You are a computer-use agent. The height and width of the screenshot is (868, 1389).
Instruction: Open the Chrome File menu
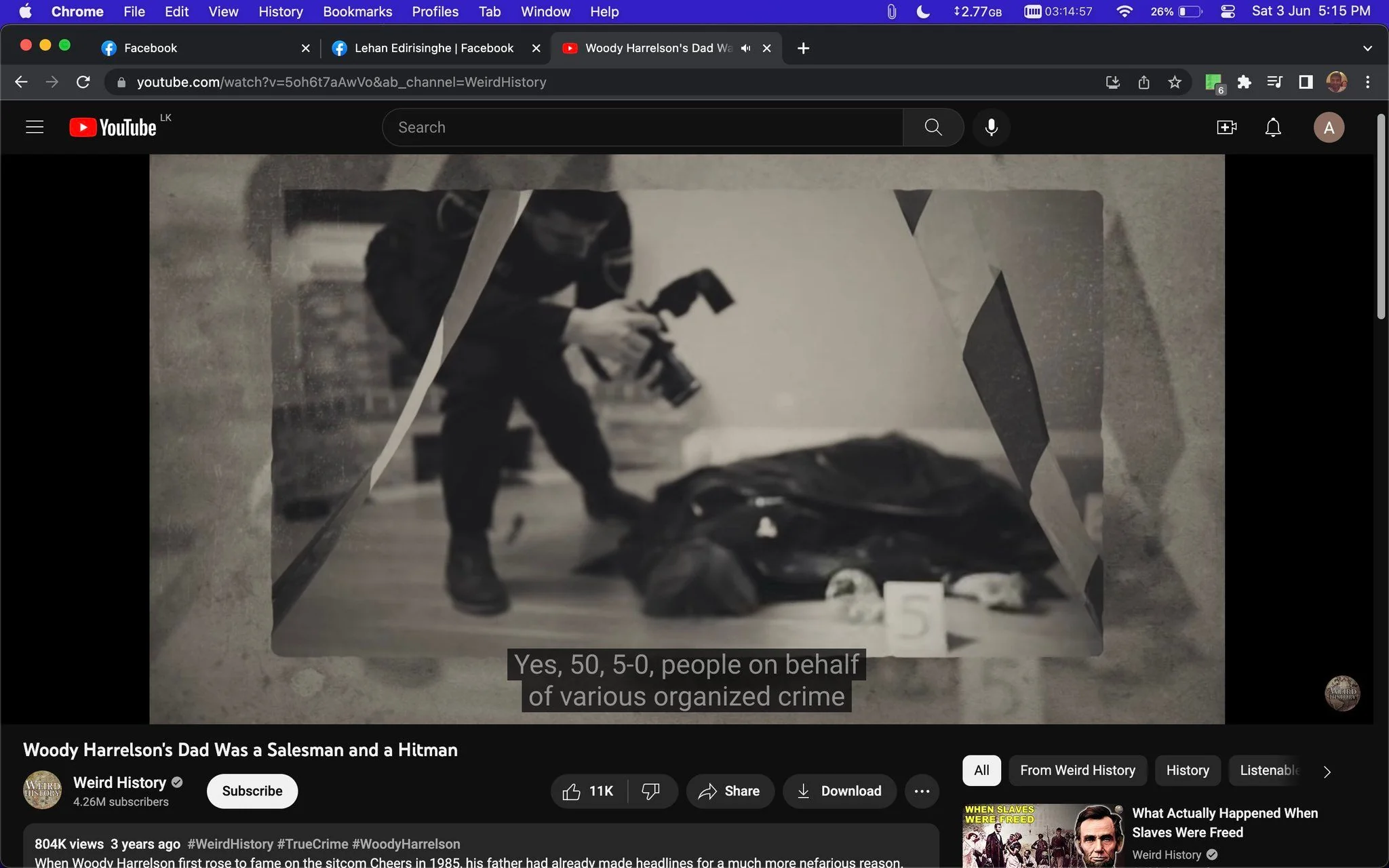click(x=134, y=12)
